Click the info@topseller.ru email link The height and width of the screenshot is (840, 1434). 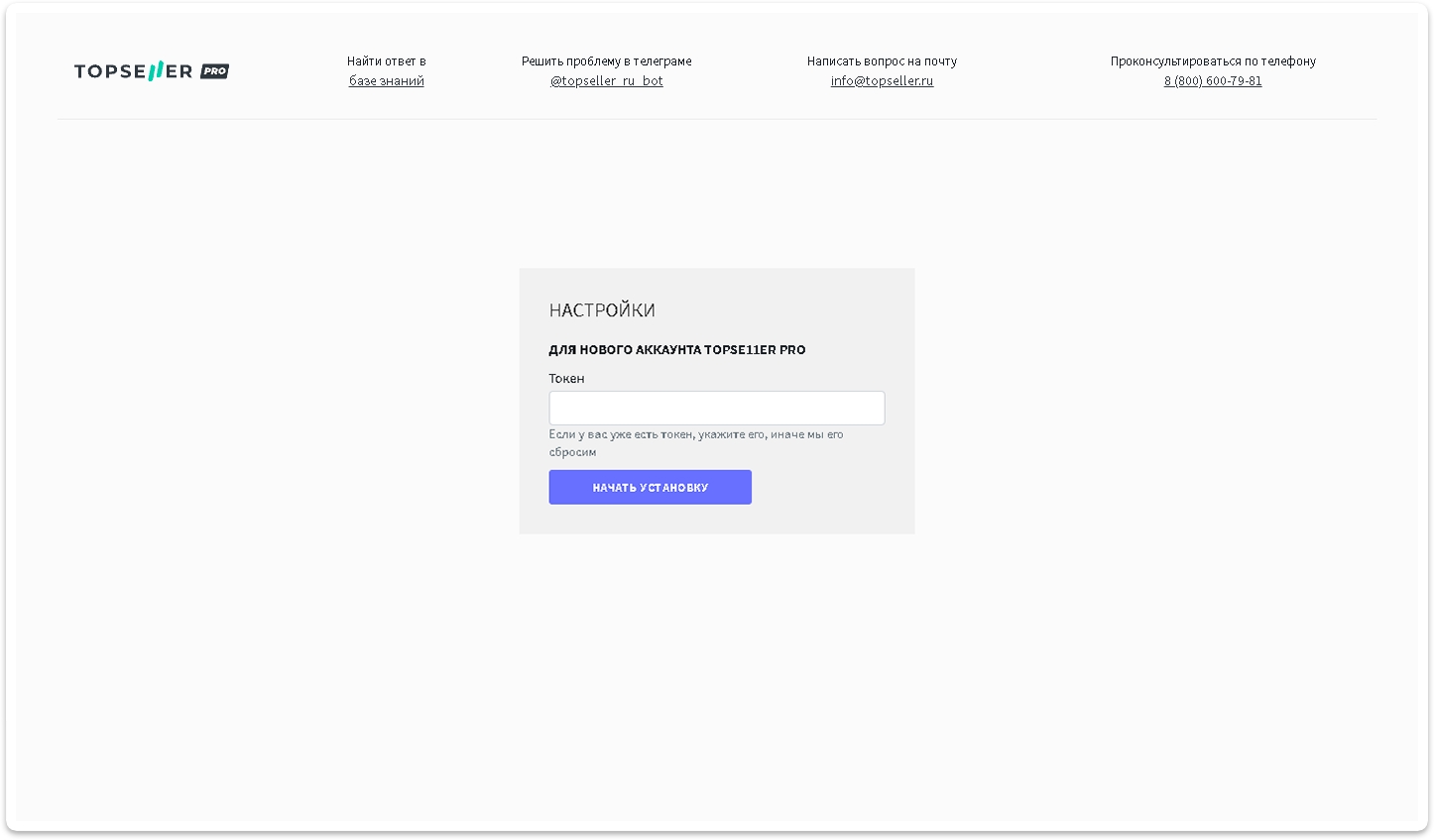click(x=882, y=81)
